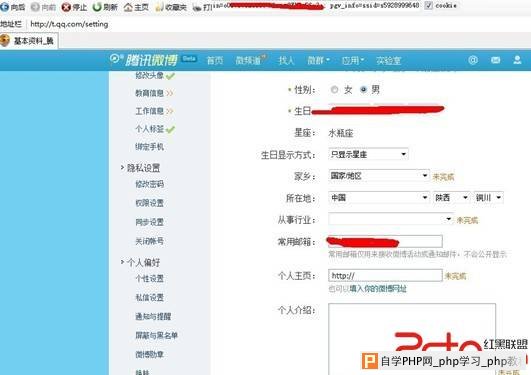
Task: Expand the 微群 navigation dropdown
Action: pos(318,61)
